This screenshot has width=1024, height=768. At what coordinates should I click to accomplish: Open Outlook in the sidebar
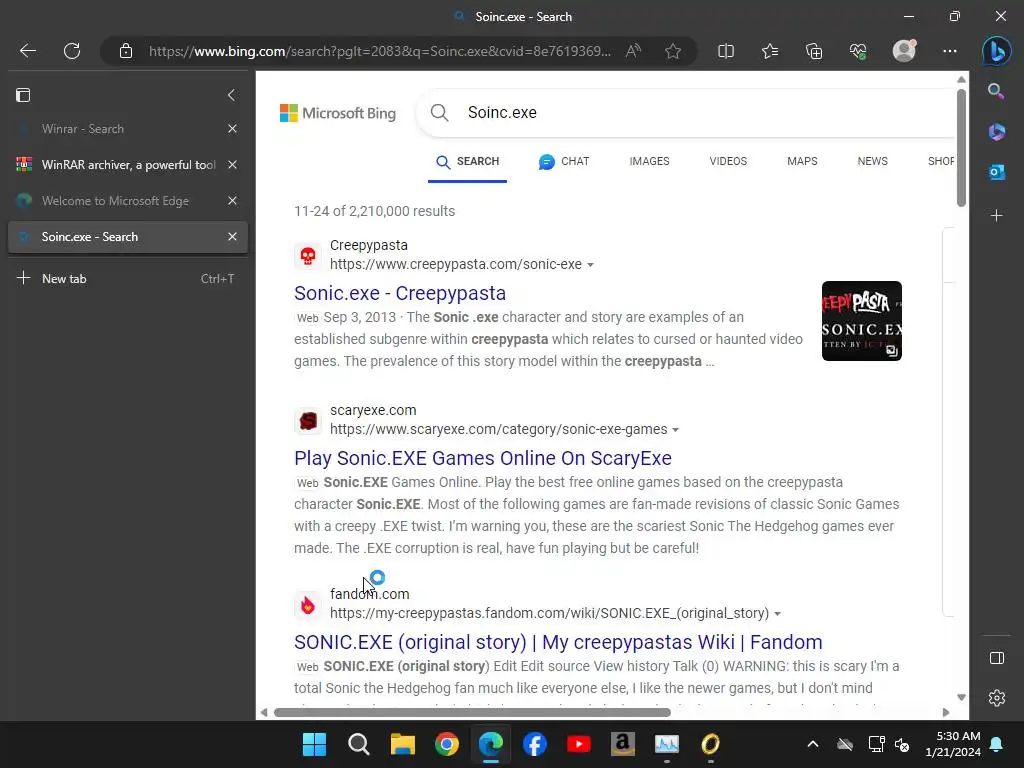[996, 172]
